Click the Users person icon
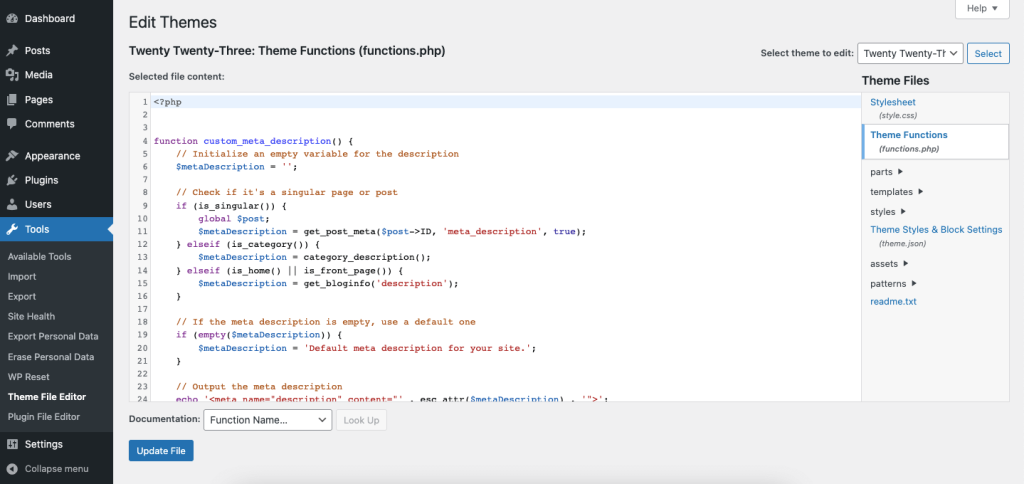The width and height of the screenshot is (1024, 484). click(12, 204)
